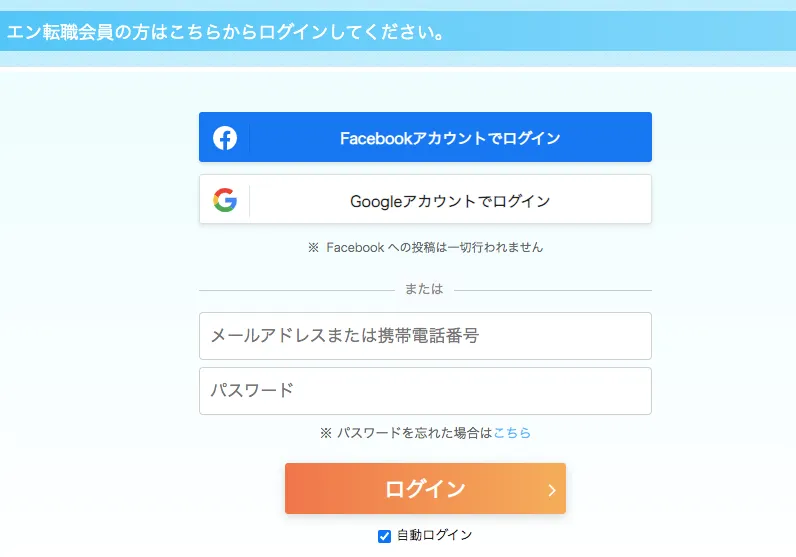Viewport: 796px width, 557px height.
Task: Focus the メールアドレスまたは携帯電話番号 field
Action: coord(425,336)
